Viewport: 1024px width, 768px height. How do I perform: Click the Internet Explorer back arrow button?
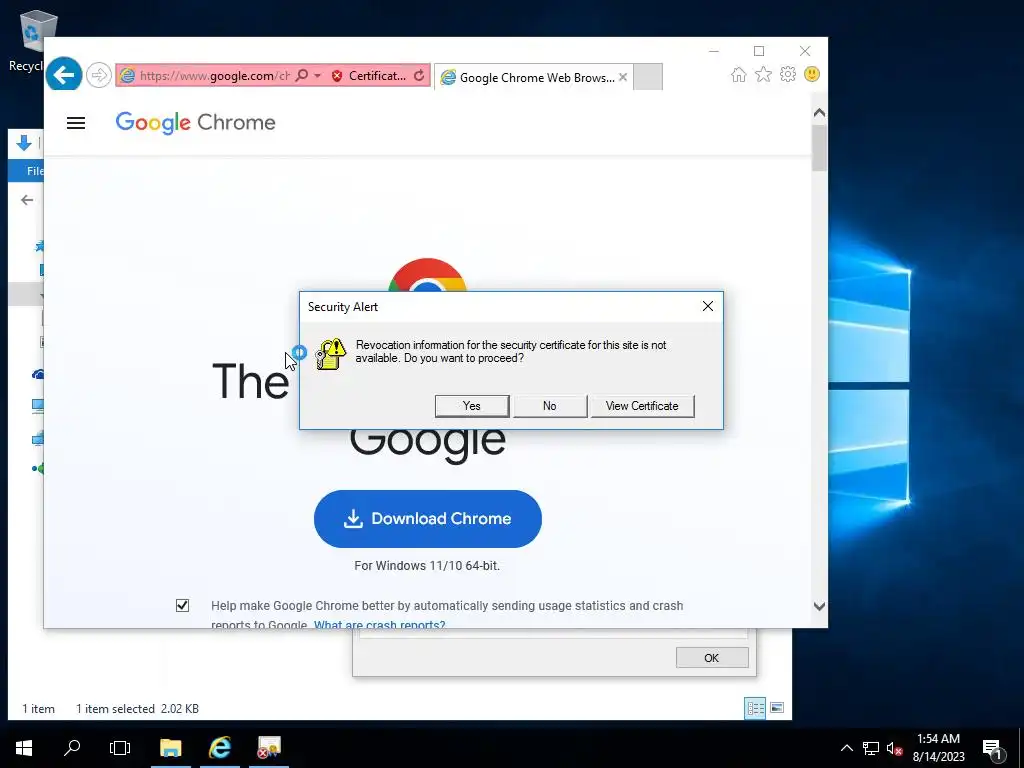tap(63, 75)
